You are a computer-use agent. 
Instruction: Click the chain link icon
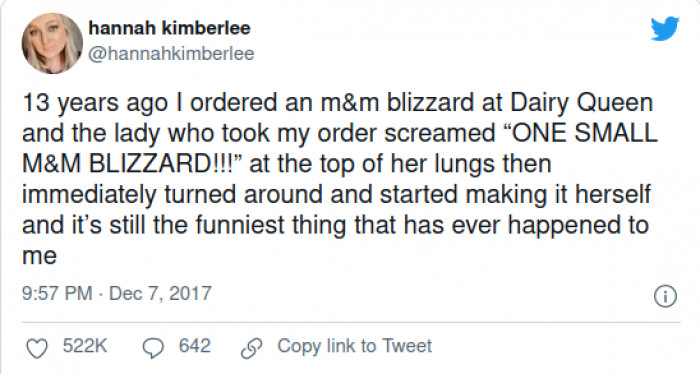point(252,348)
